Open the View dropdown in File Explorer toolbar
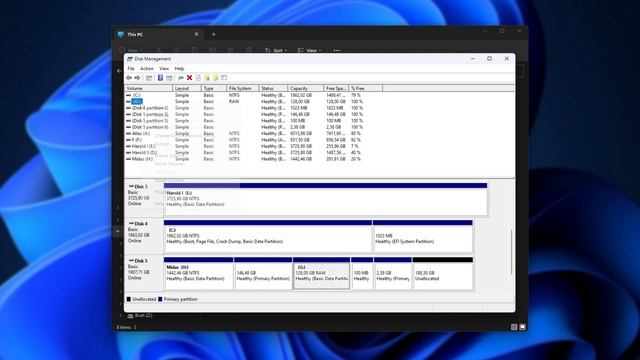 [x=309, y=51]
